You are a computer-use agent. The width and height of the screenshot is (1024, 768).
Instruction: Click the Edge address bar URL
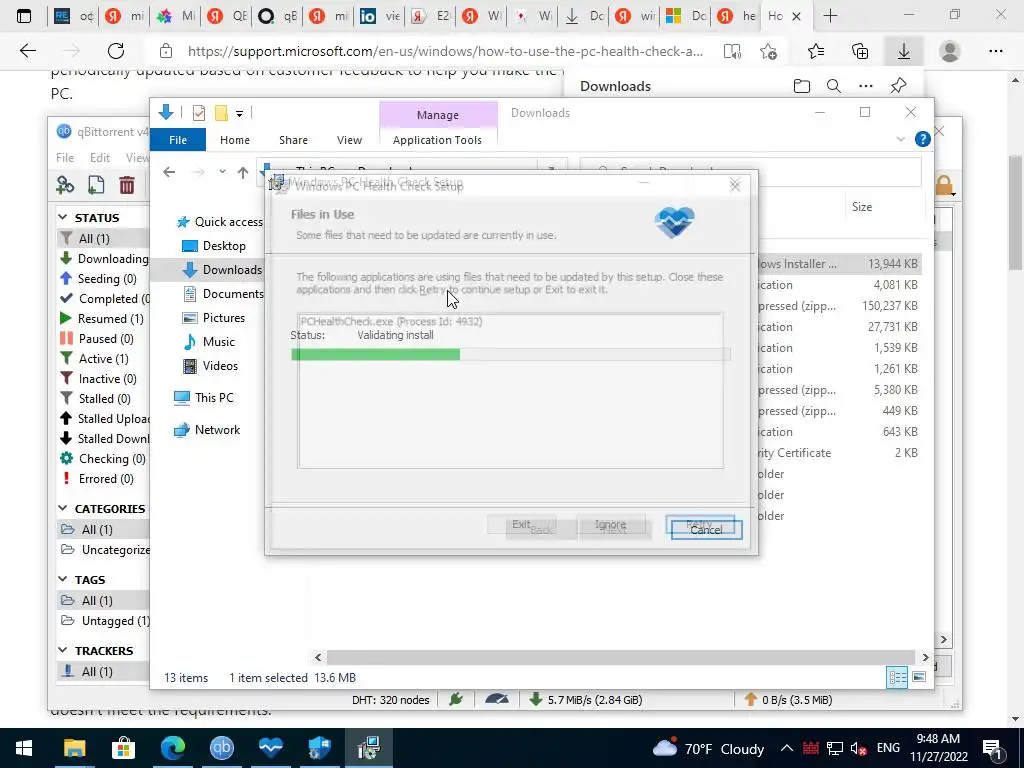click(445, 51)
